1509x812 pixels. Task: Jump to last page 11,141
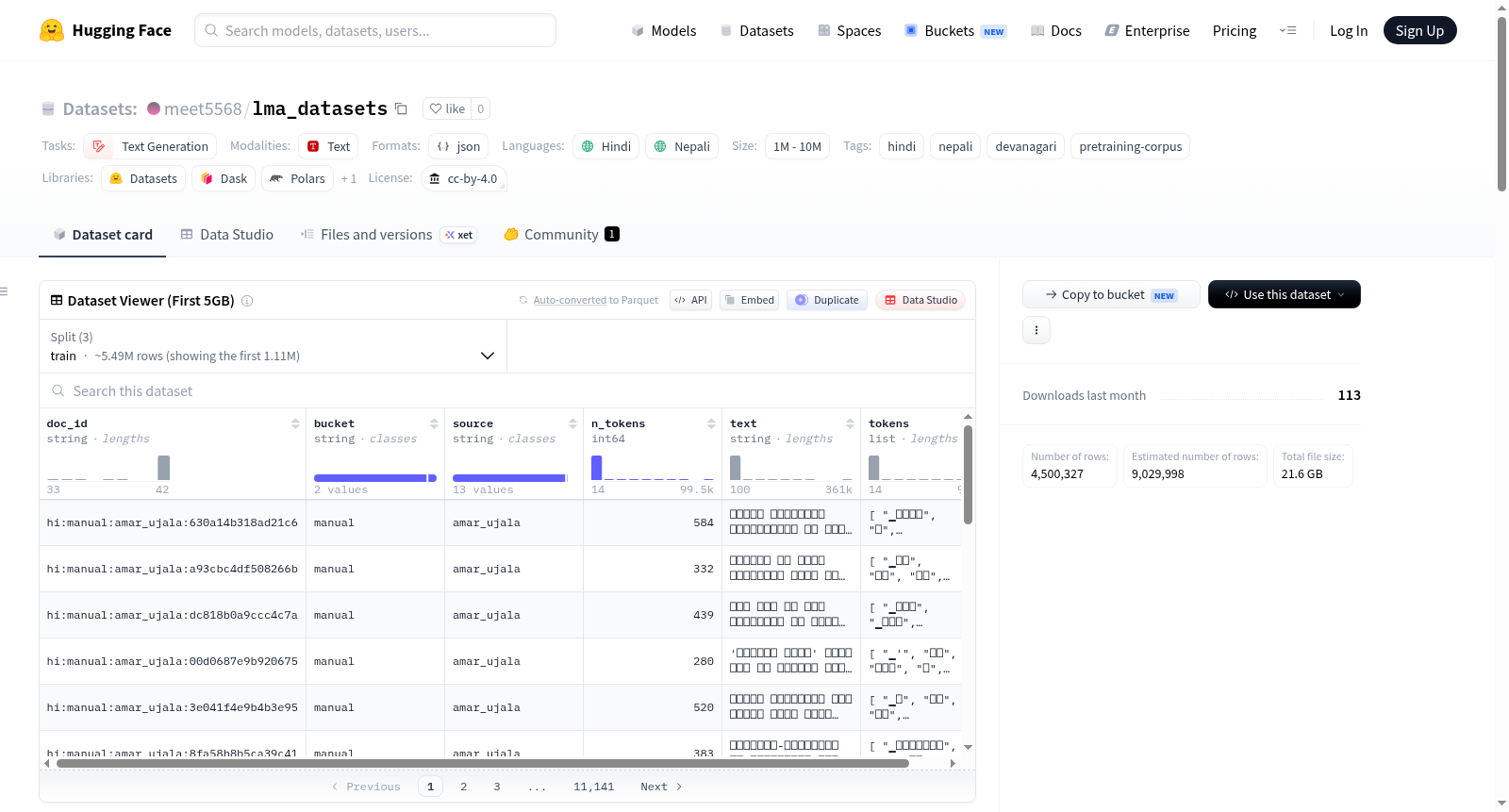tap(593, 787)
